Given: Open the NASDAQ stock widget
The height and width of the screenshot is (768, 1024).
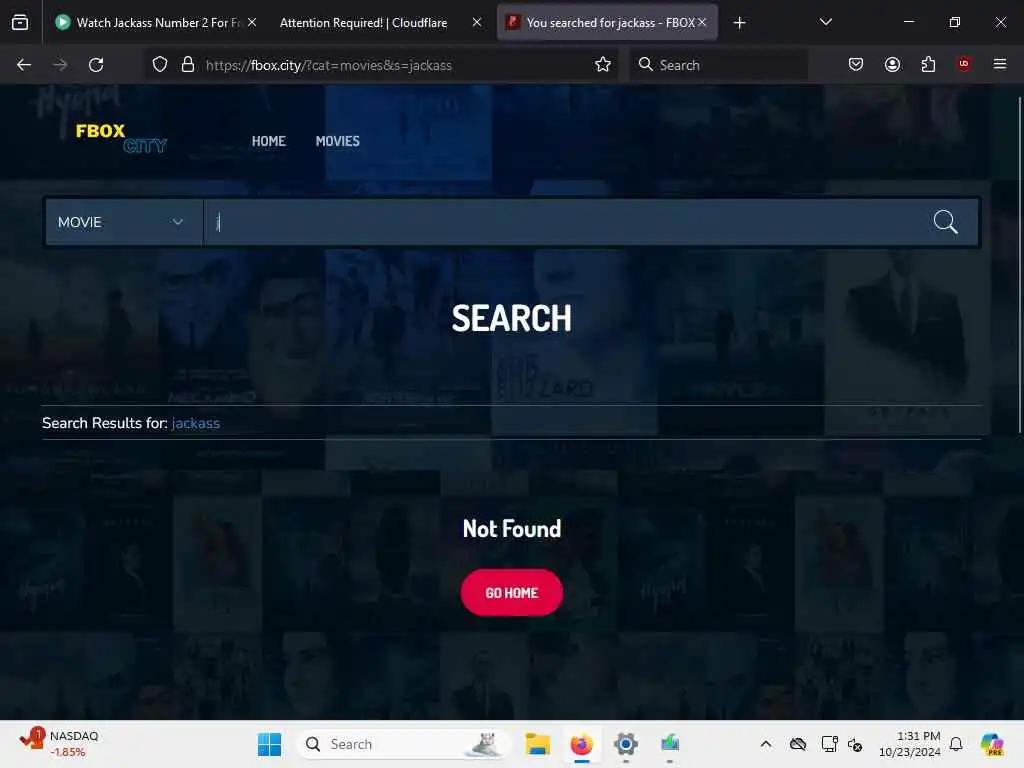Looking at the screenshot, I should pos(60,744).
